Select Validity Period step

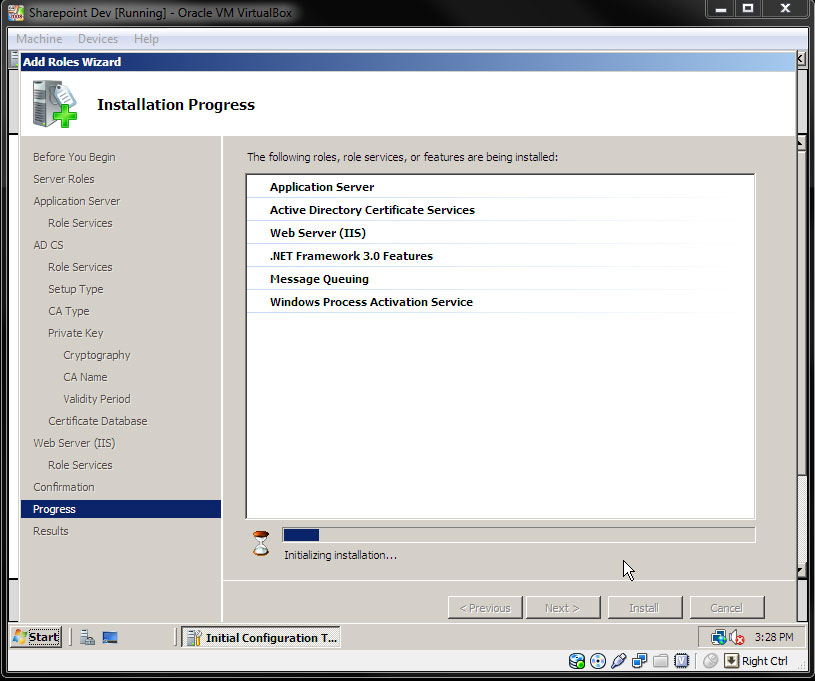97,399
